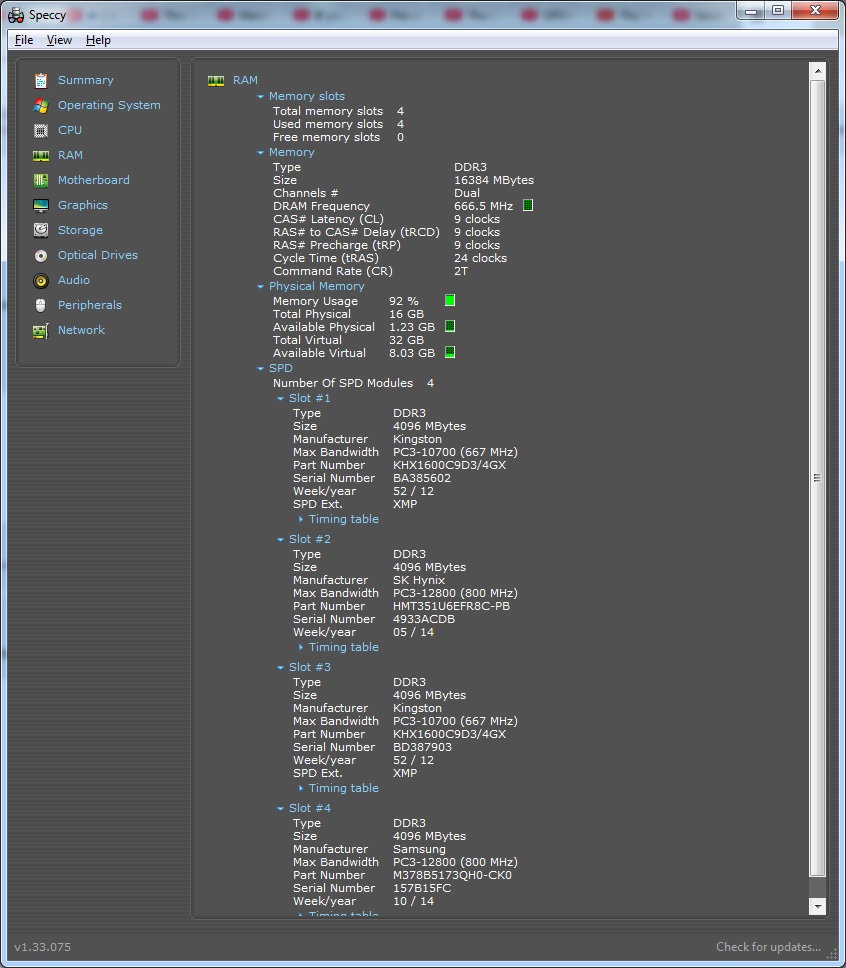Image resolution: width=846 pixels, height=968 pixels.
Task: Click the Storage hard drive icon
Action: coord(41,230)
